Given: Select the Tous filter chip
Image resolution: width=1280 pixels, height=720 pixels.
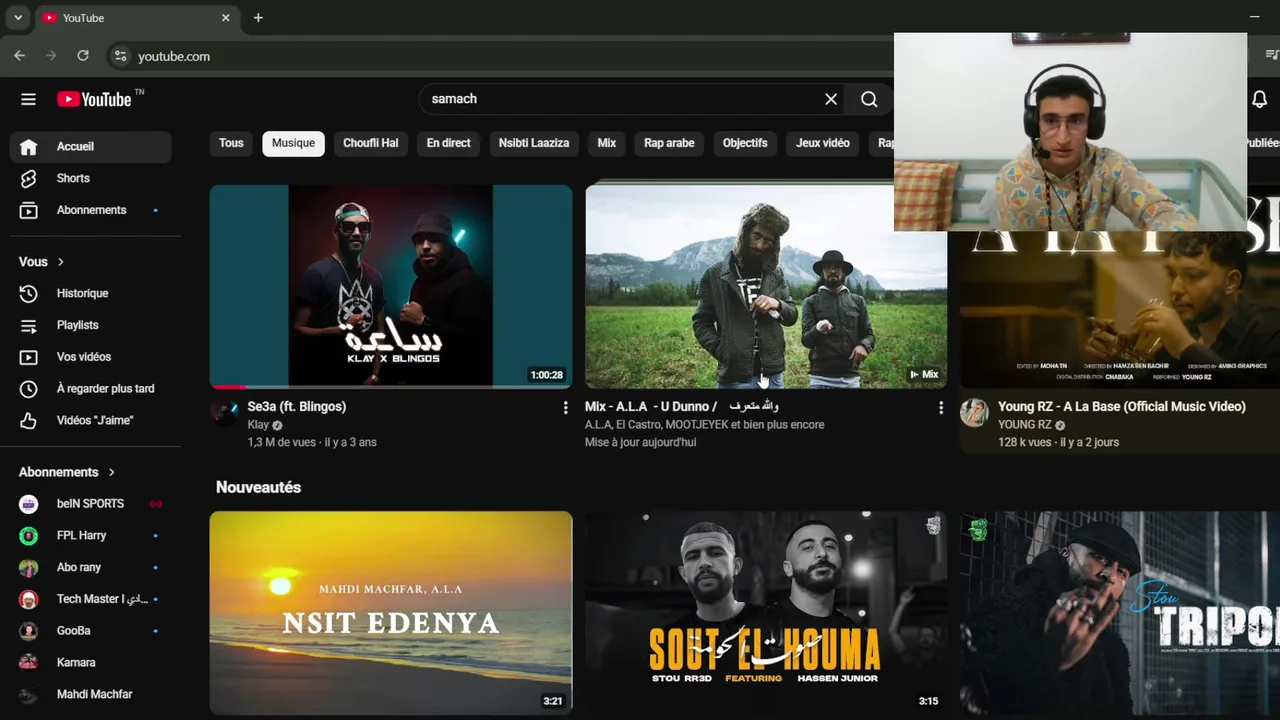Looking at the screenshot, I should click(231, 143).
